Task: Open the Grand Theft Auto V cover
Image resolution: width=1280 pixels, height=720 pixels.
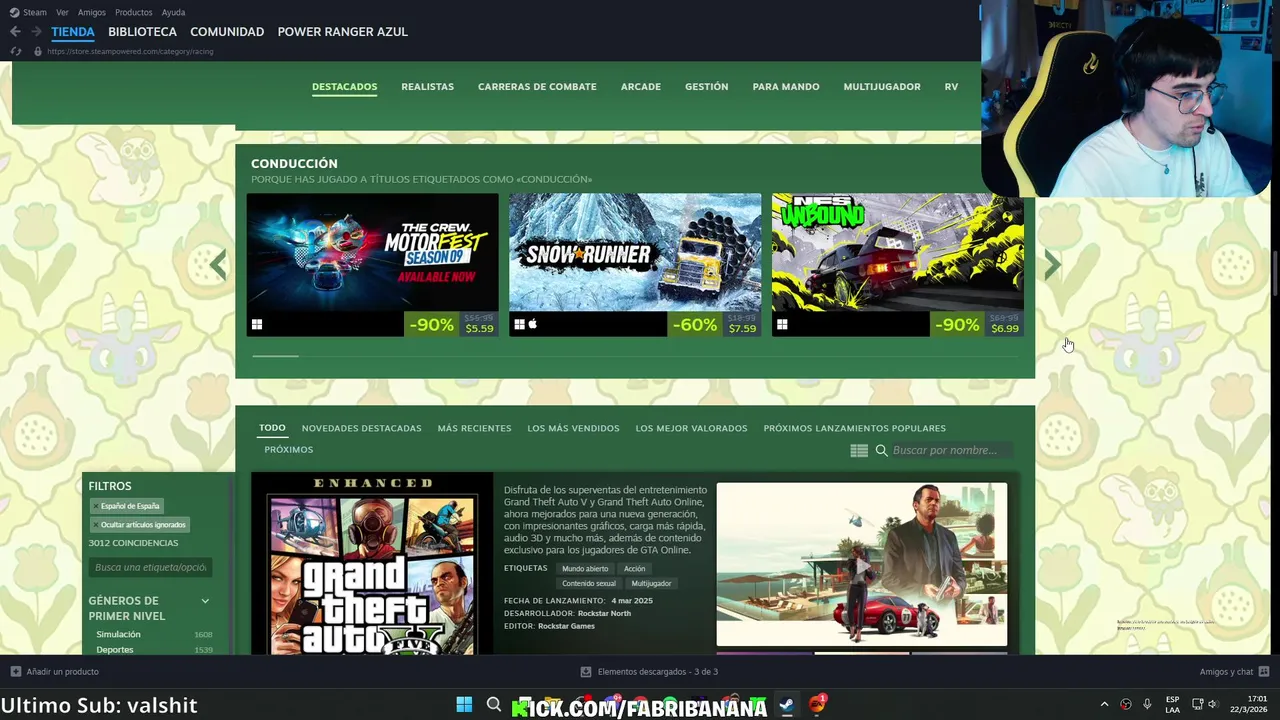Action: (x=372, y=564)
